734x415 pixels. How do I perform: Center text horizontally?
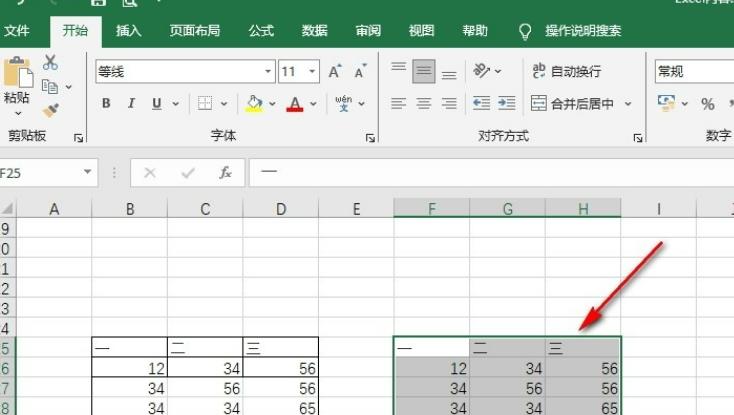(424, 103)
